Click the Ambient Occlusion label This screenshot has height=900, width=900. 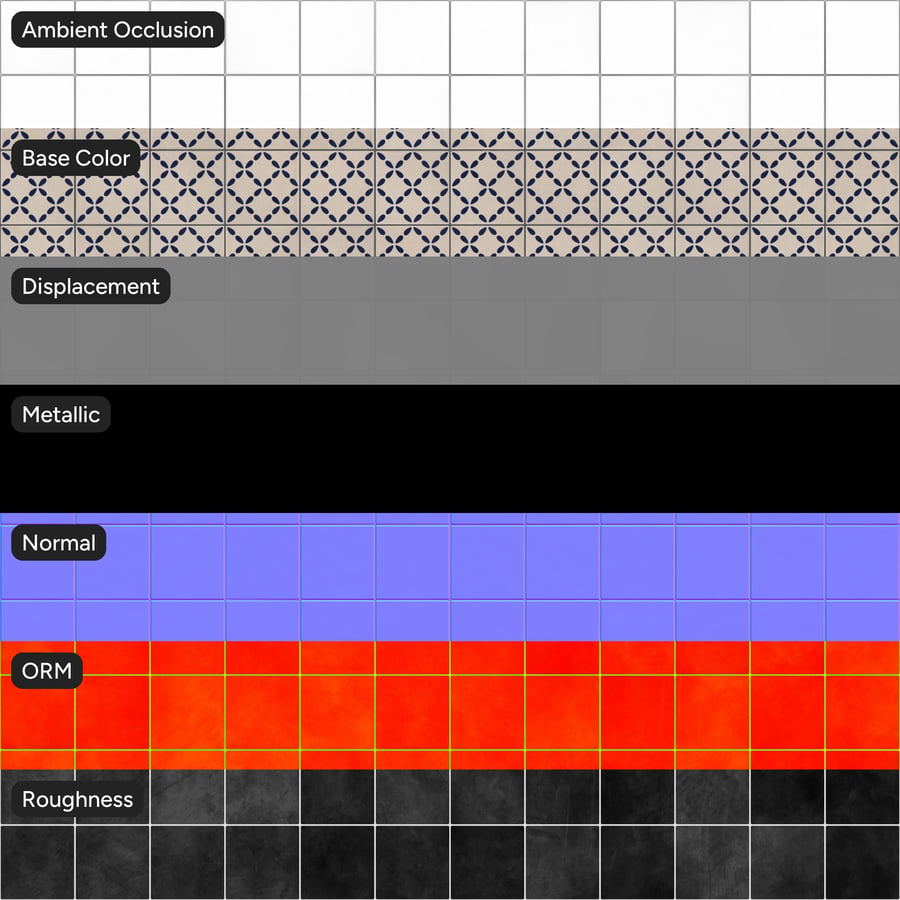click(x=118, y=30)
